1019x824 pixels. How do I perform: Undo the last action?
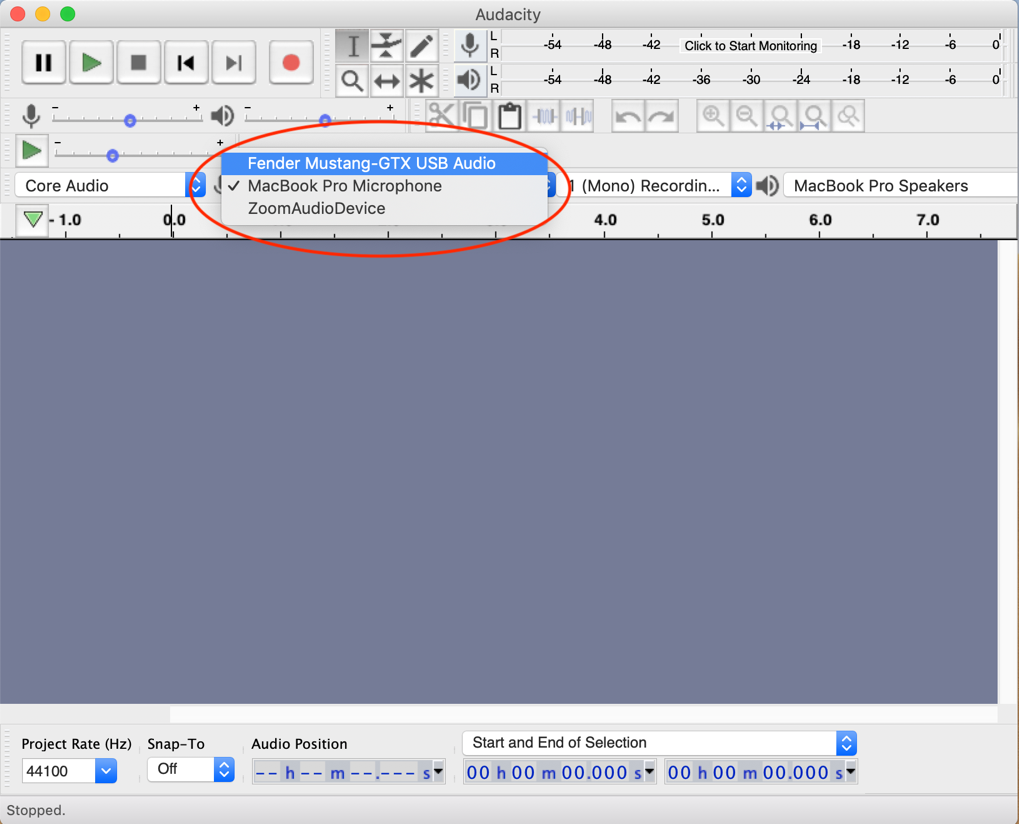click(x=628, y=116)
